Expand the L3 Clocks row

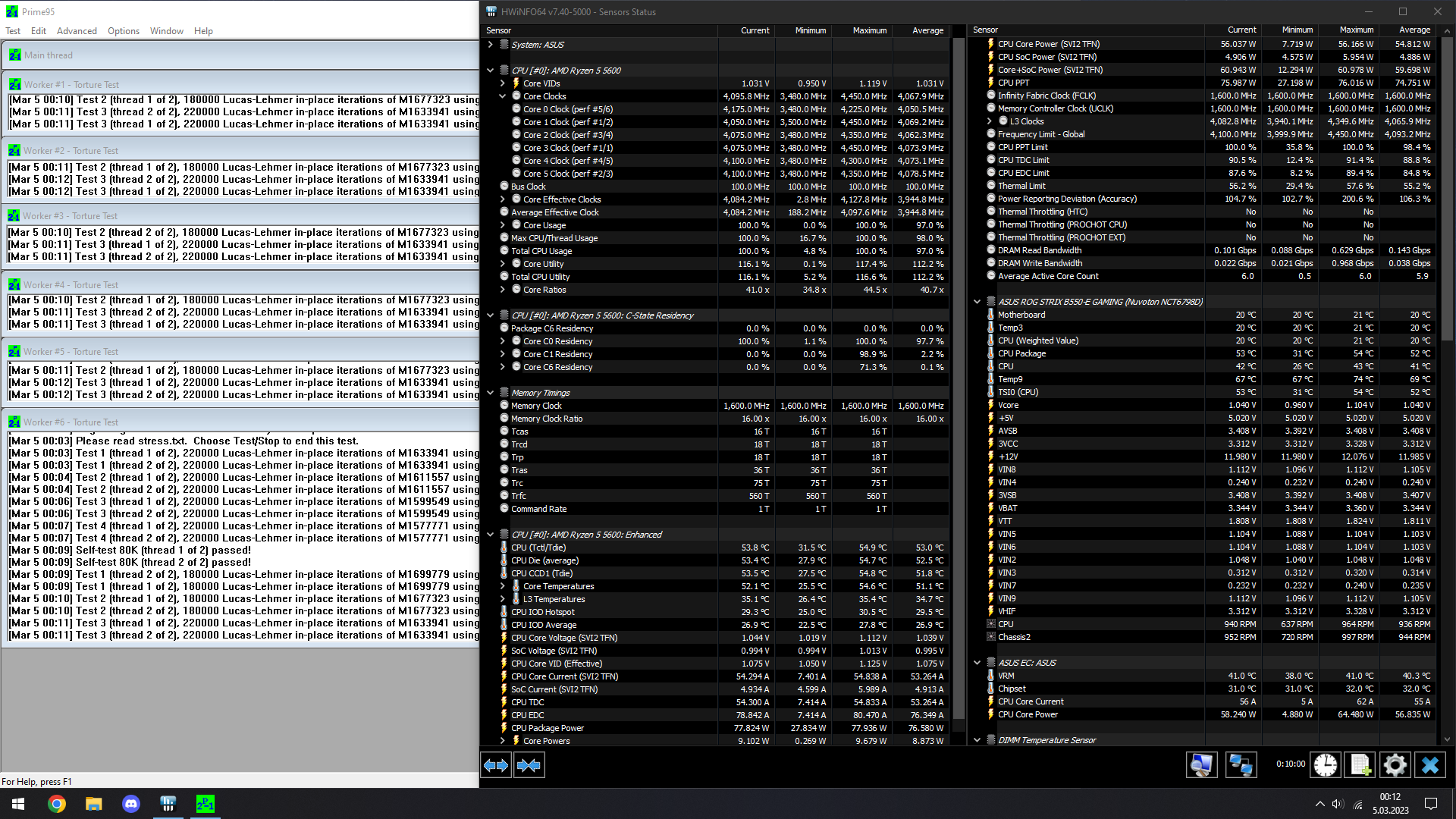(990, 121)
